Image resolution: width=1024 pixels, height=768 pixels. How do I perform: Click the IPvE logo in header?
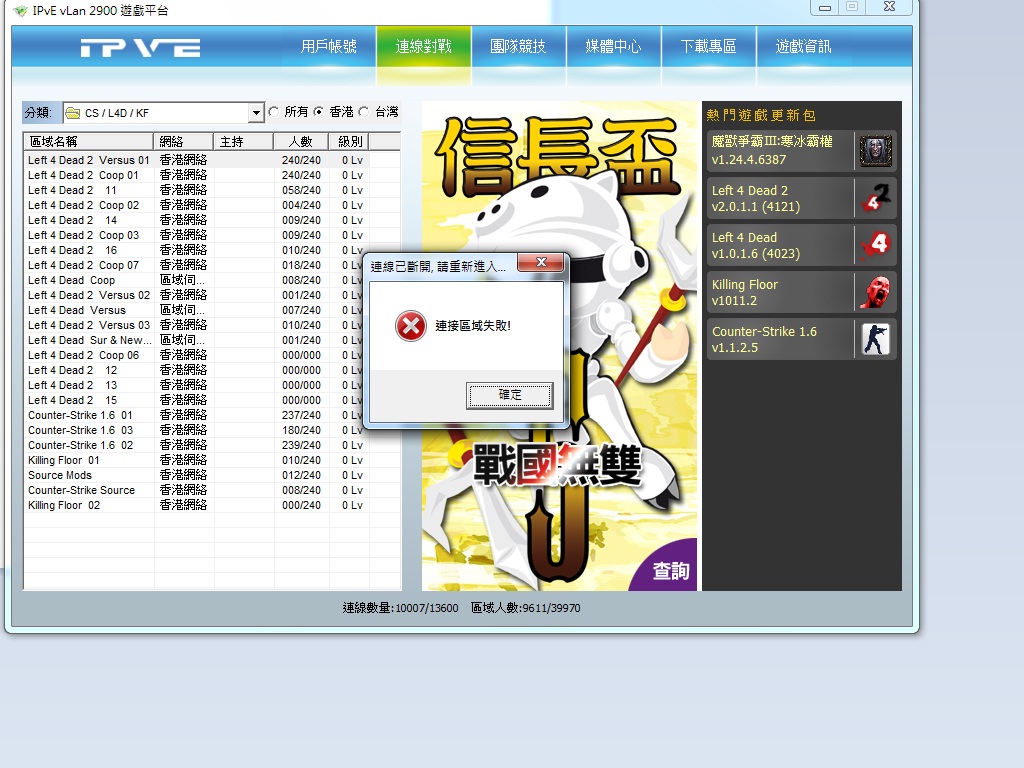[140, 48]
